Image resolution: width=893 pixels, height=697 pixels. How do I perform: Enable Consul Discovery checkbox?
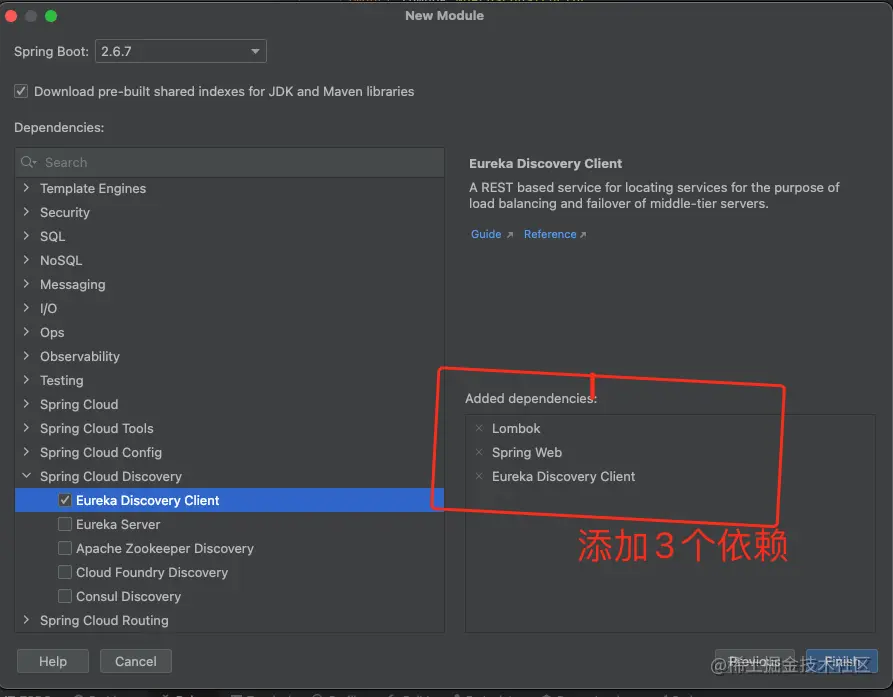pos(65,596)
